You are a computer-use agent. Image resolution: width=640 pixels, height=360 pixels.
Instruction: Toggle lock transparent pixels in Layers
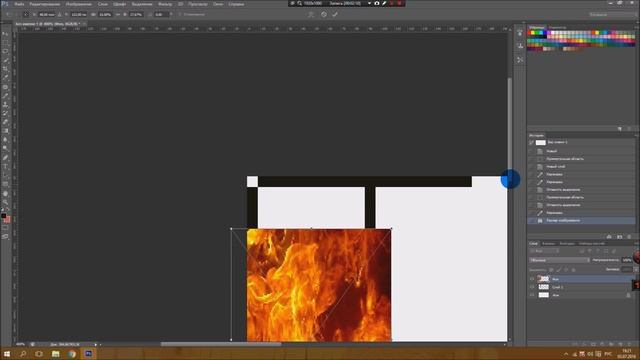pos(551,270)
